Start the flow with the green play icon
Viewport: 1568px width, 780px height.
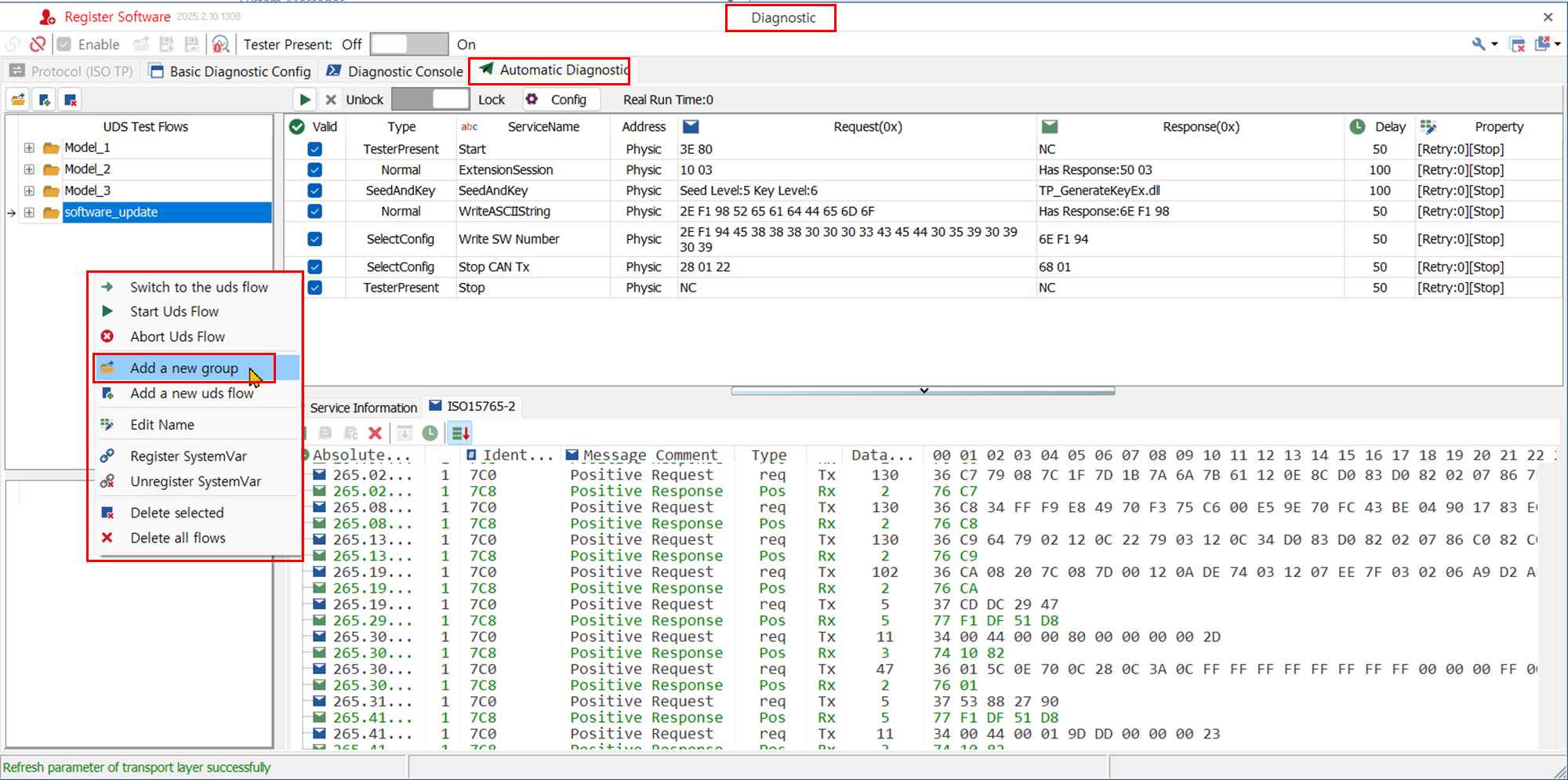304,100
